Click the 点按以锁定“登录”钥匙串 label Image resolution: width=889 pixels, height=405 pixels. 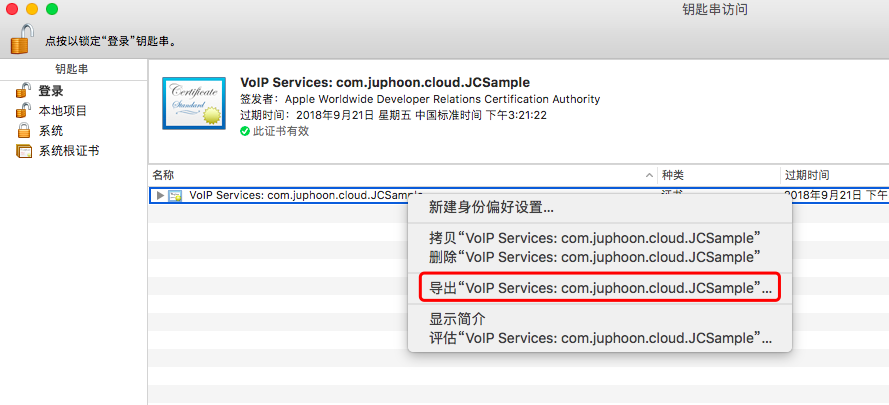tap(111, 42)
